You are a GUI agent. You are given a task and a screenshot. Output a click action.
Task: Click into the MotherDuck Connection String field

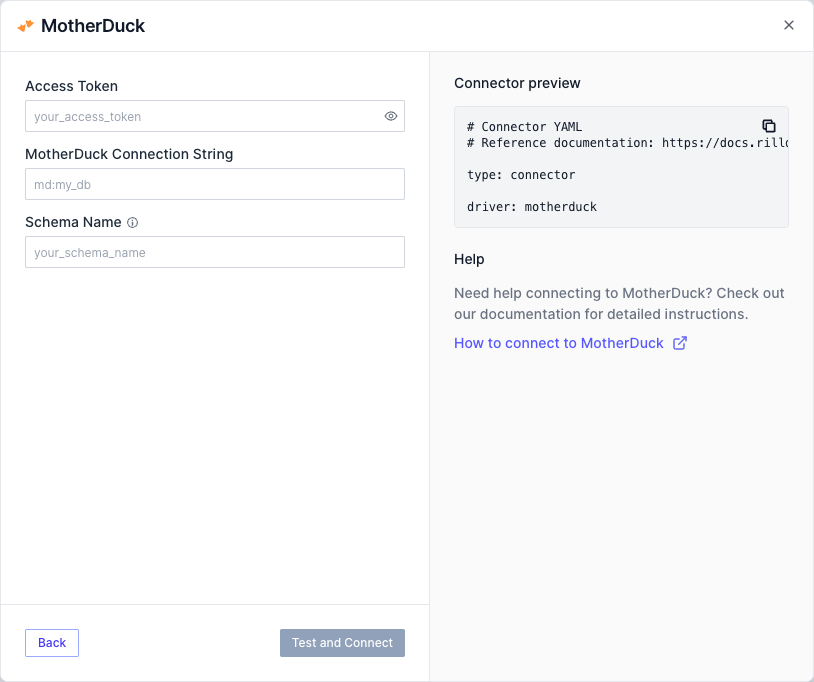(215, 184)
